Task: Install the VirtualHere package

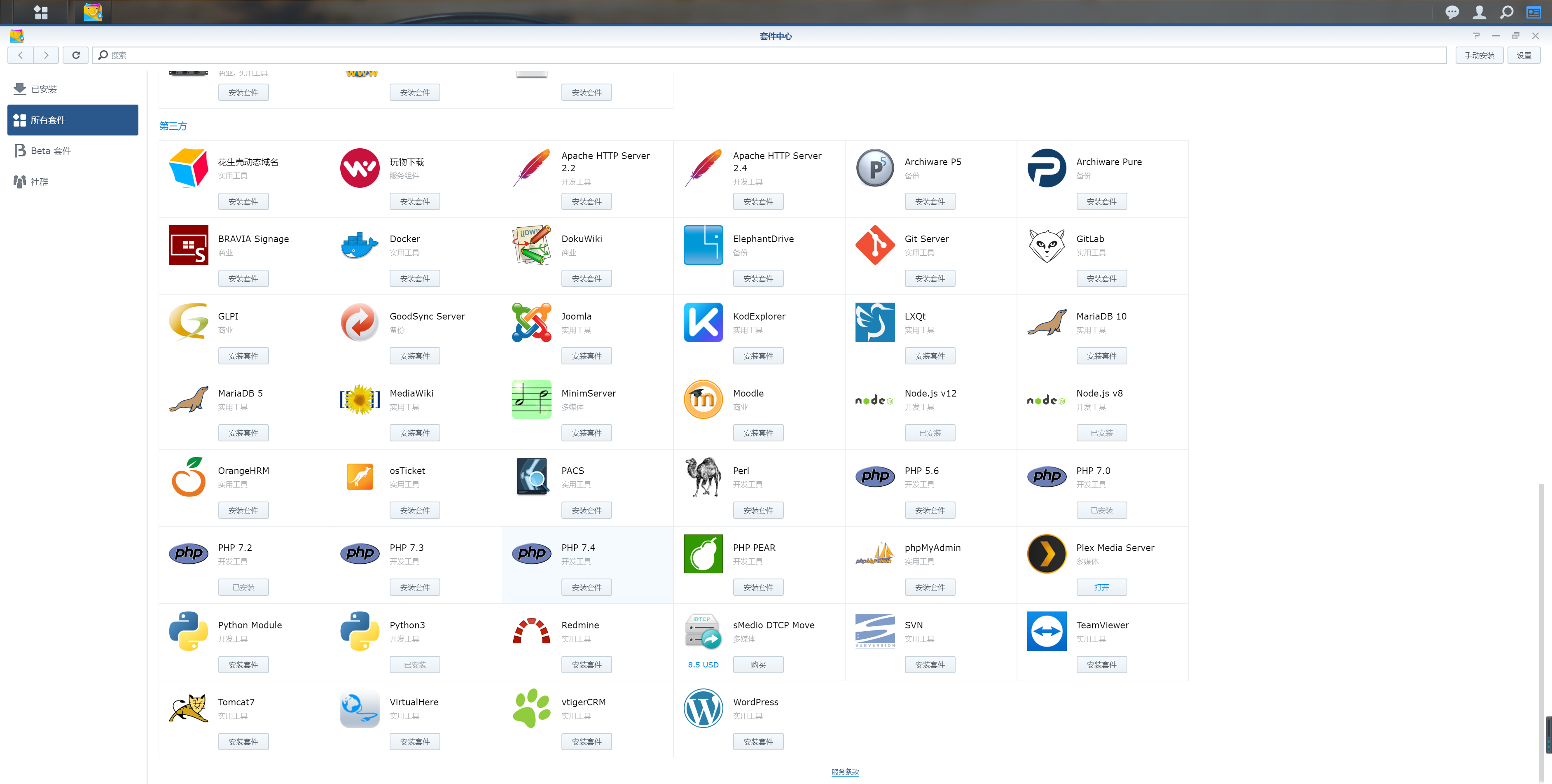Action: (414, 741)
